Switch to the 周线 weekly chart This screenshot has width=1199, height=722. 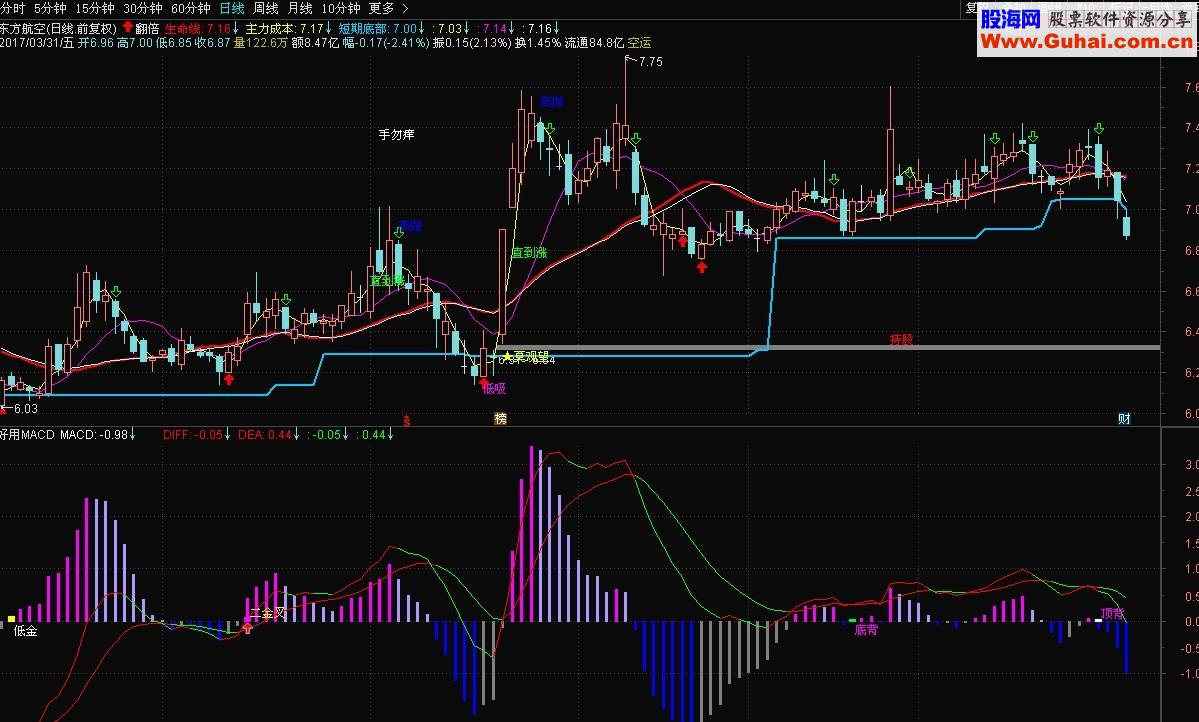(x=265, y=8)
